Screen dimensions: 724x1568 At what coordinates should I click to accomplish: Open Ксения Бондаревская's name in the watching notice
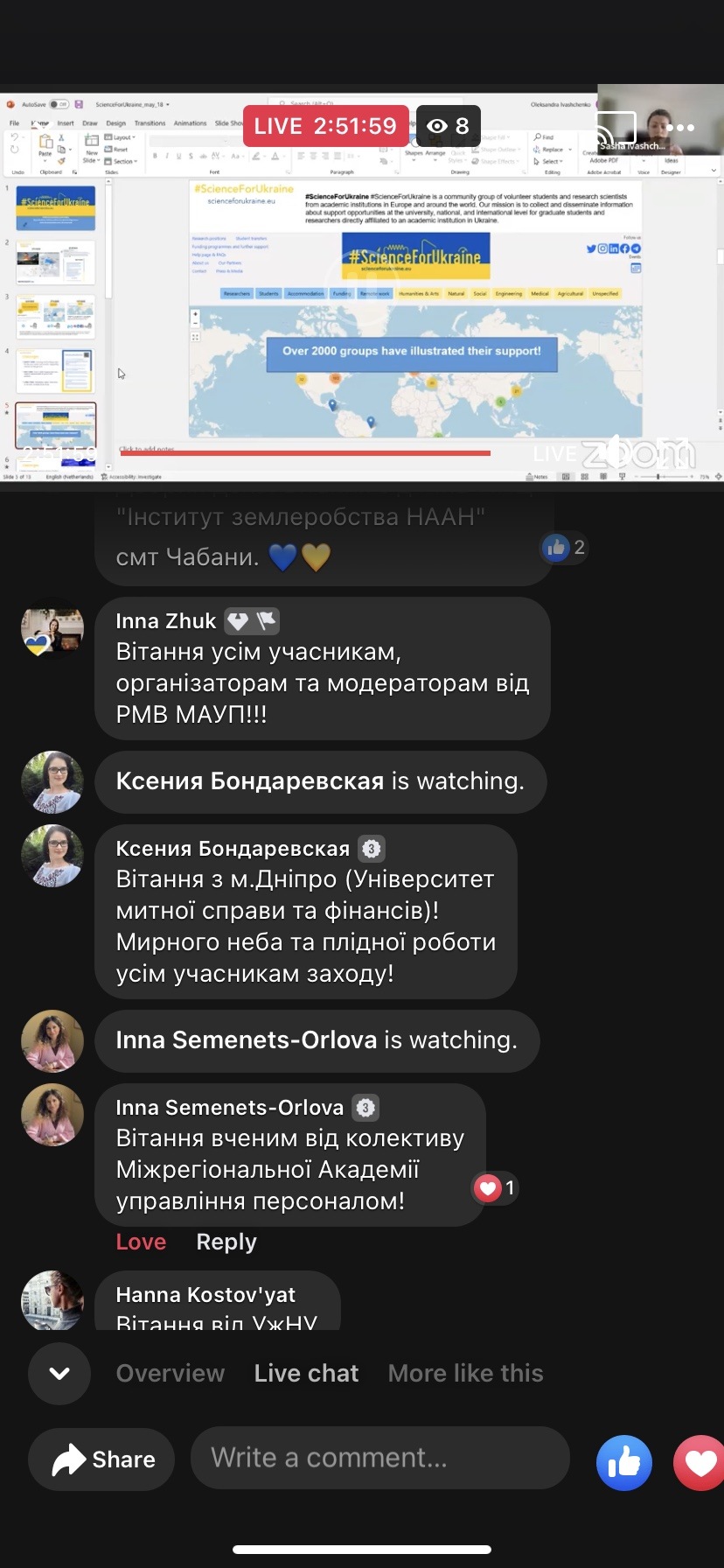(250, 780)
